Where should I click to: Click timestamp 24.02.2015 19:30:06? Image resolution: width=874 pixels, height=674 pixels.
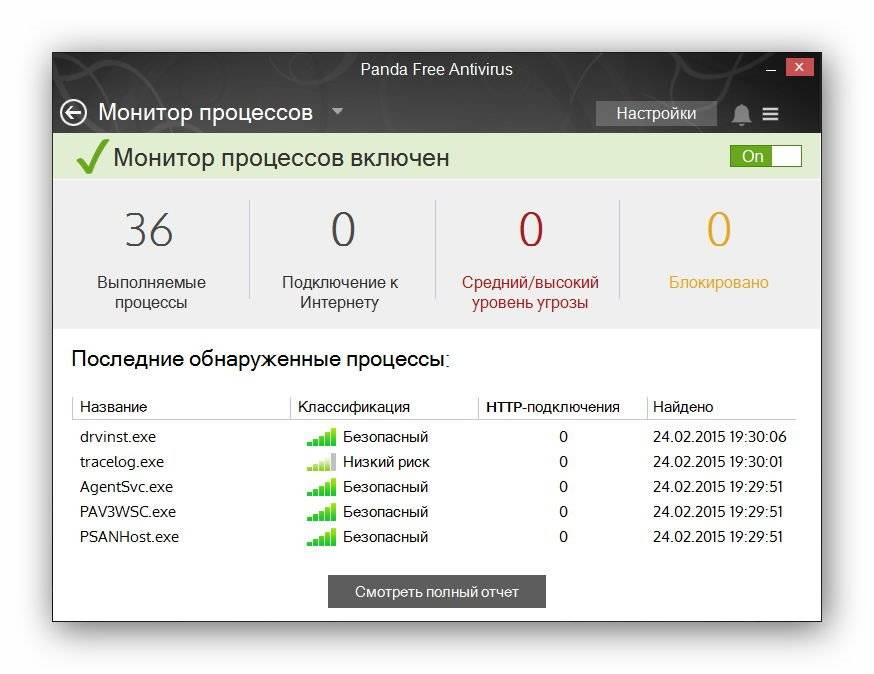720,437
